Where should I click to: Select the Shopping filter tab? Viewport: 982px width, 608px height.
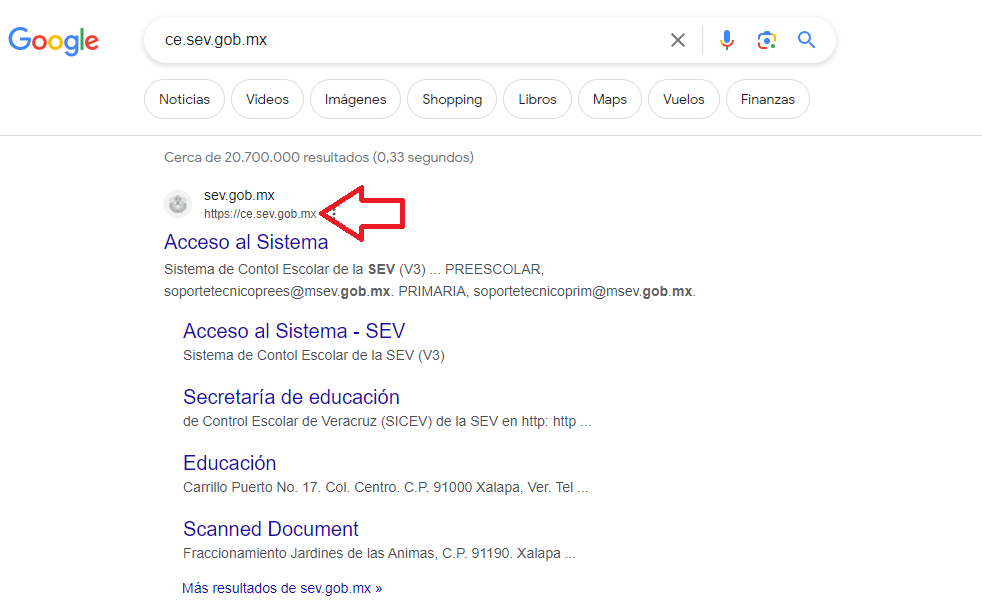point(452,99)
